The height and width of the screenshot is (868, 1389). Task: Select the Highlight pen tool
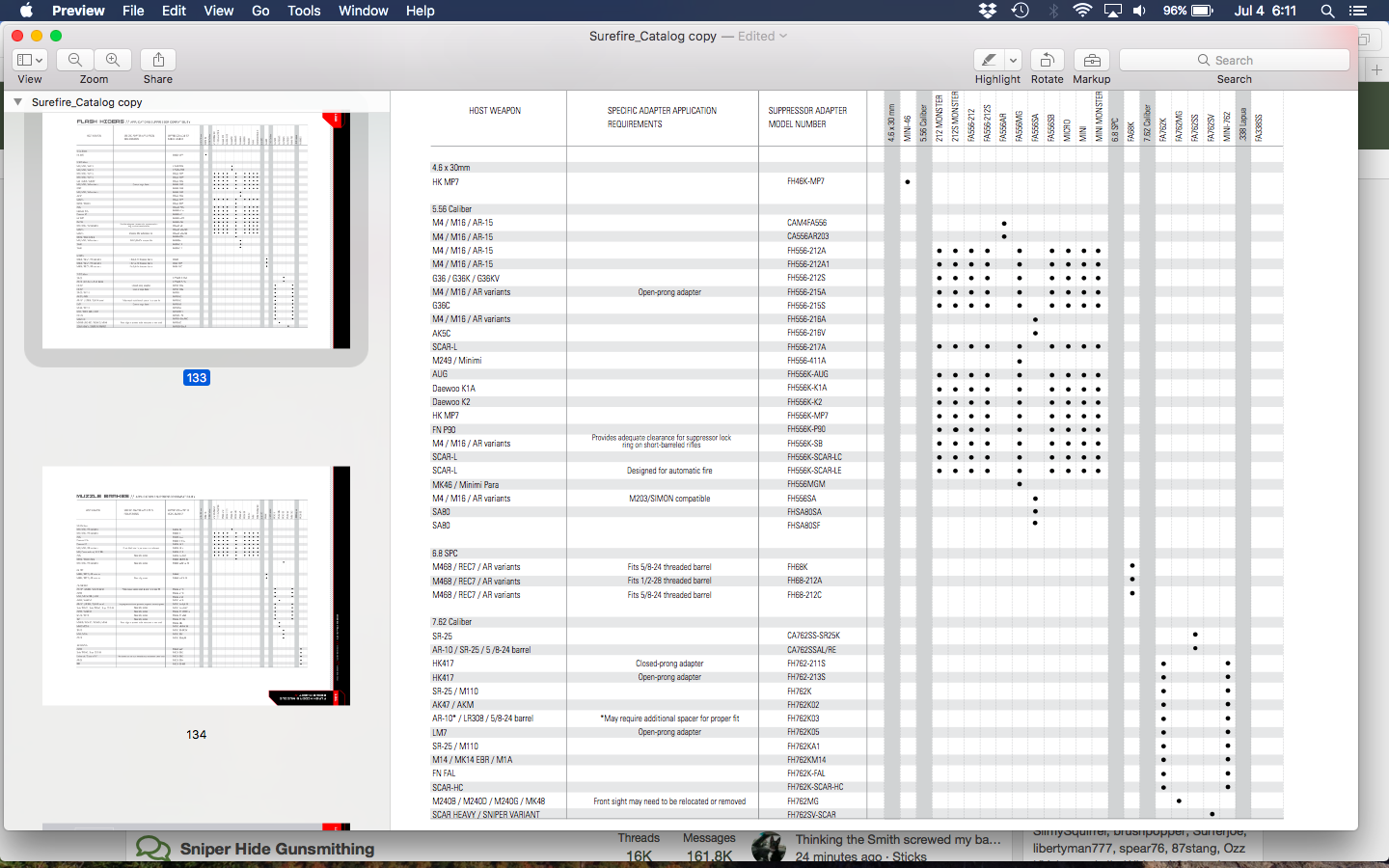pyautogui.click(x=989, y=60)
